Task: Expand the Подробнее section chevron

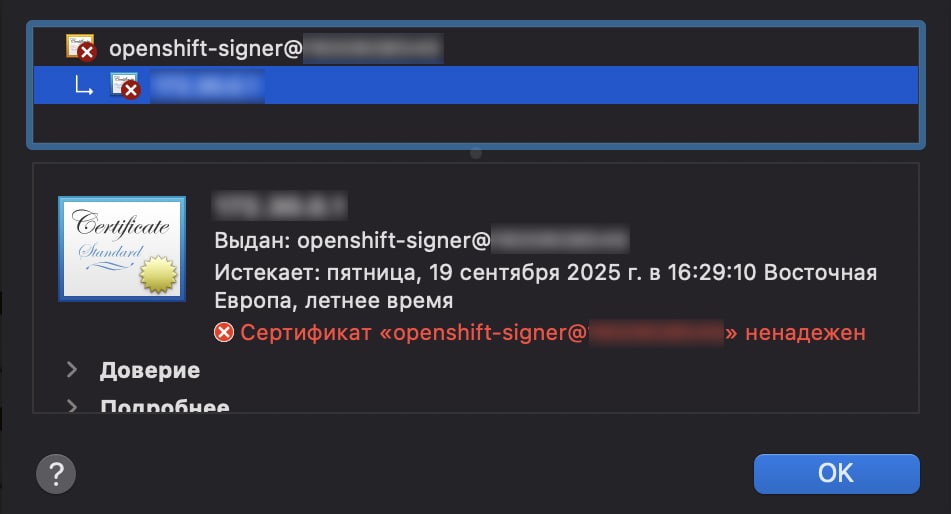Action: [72, 405]
